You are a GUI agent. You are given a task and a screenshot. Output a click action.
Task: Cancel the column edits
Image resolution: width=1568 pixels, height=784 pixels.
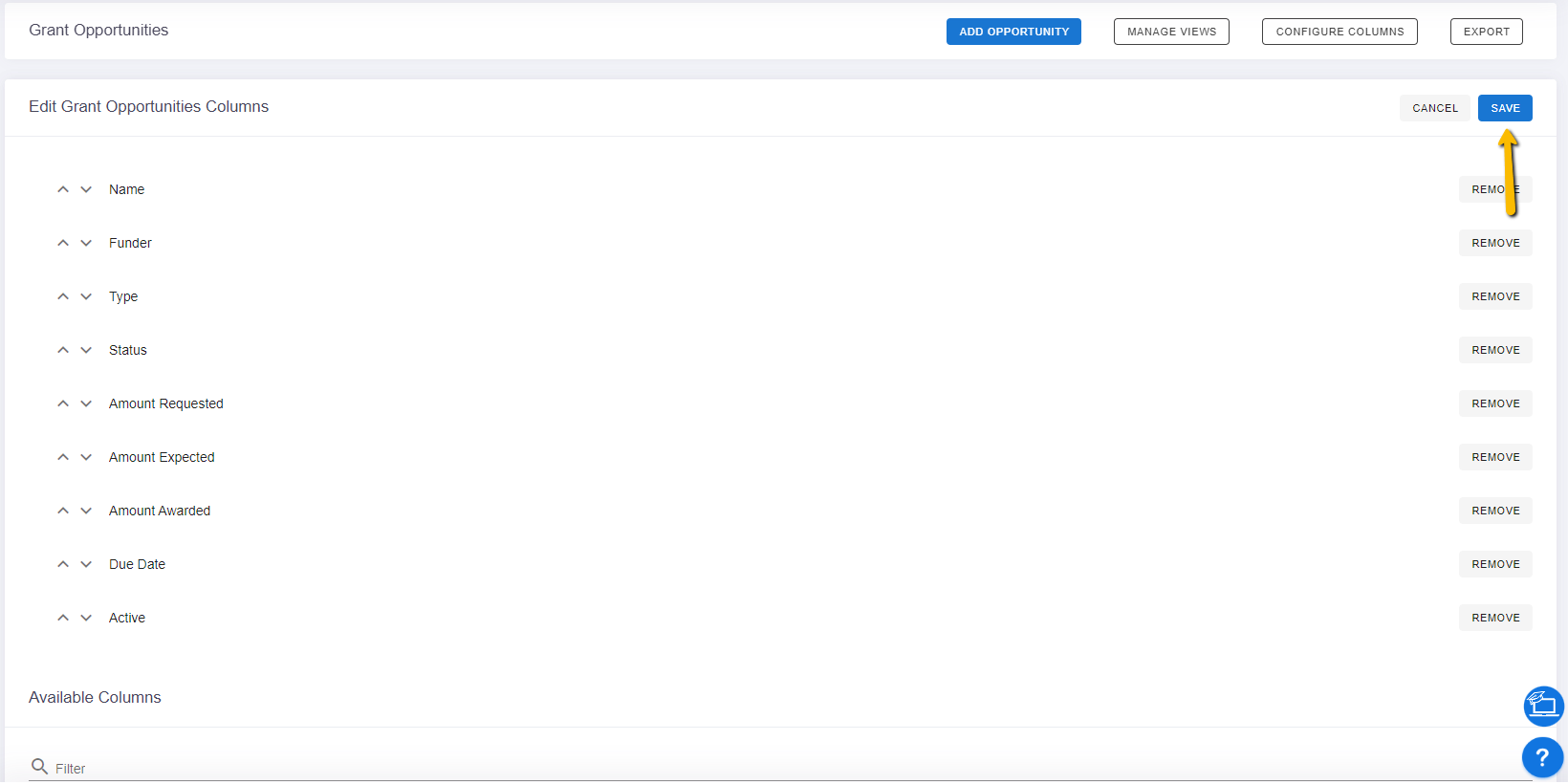point(1435,108)
